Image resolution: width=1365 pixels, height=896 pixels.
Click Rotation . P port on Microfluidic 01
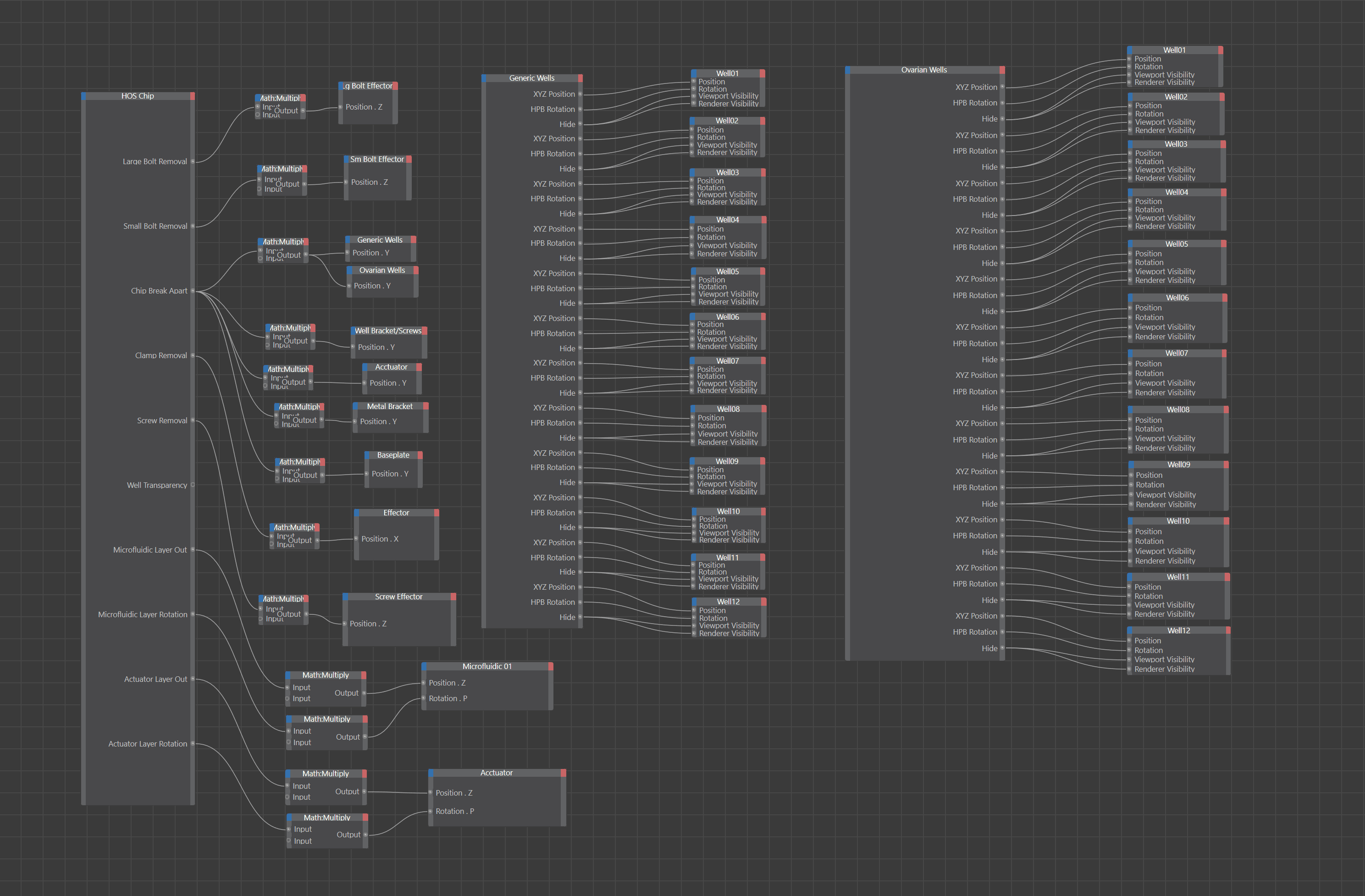click(424, 699)
